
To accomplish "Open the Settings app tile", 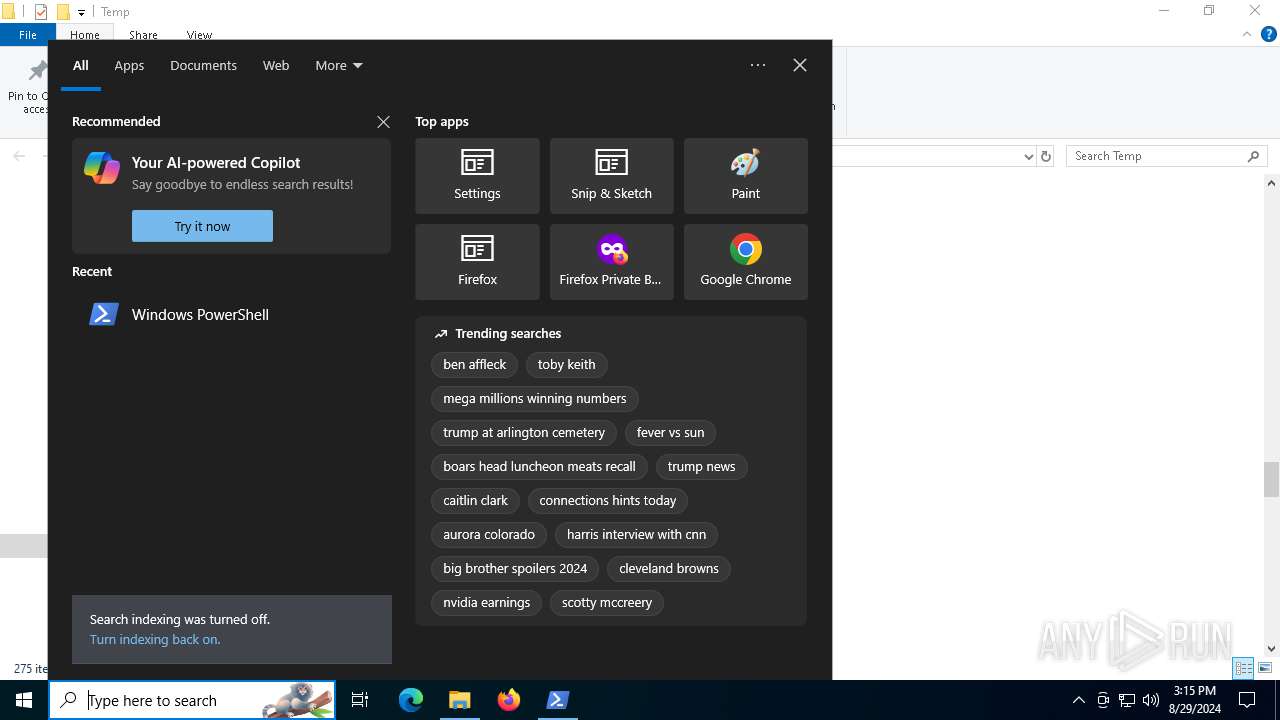I will [477, 176].
